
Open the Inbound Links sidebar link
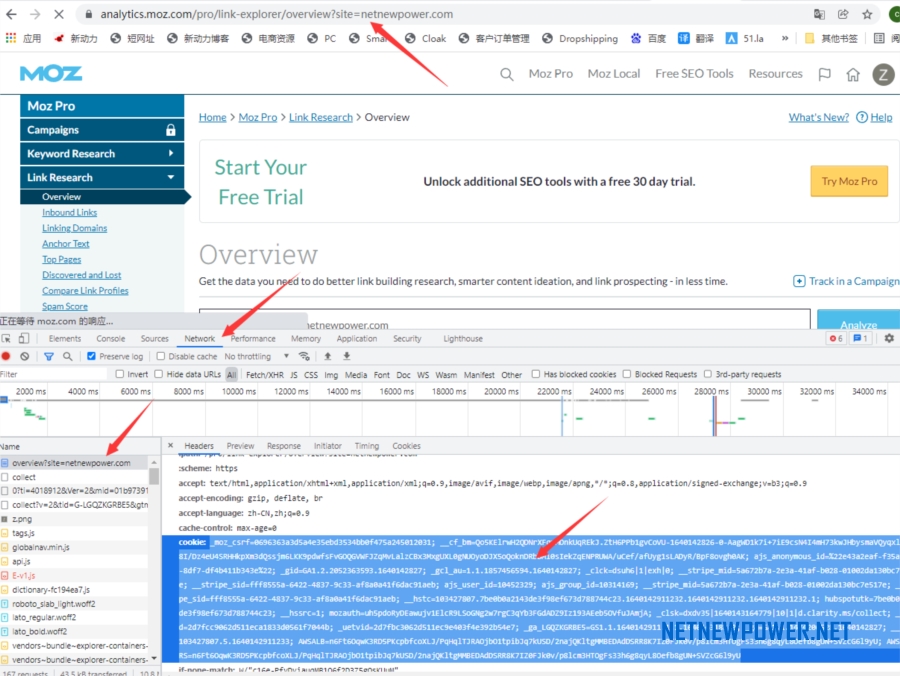[69, 212]
